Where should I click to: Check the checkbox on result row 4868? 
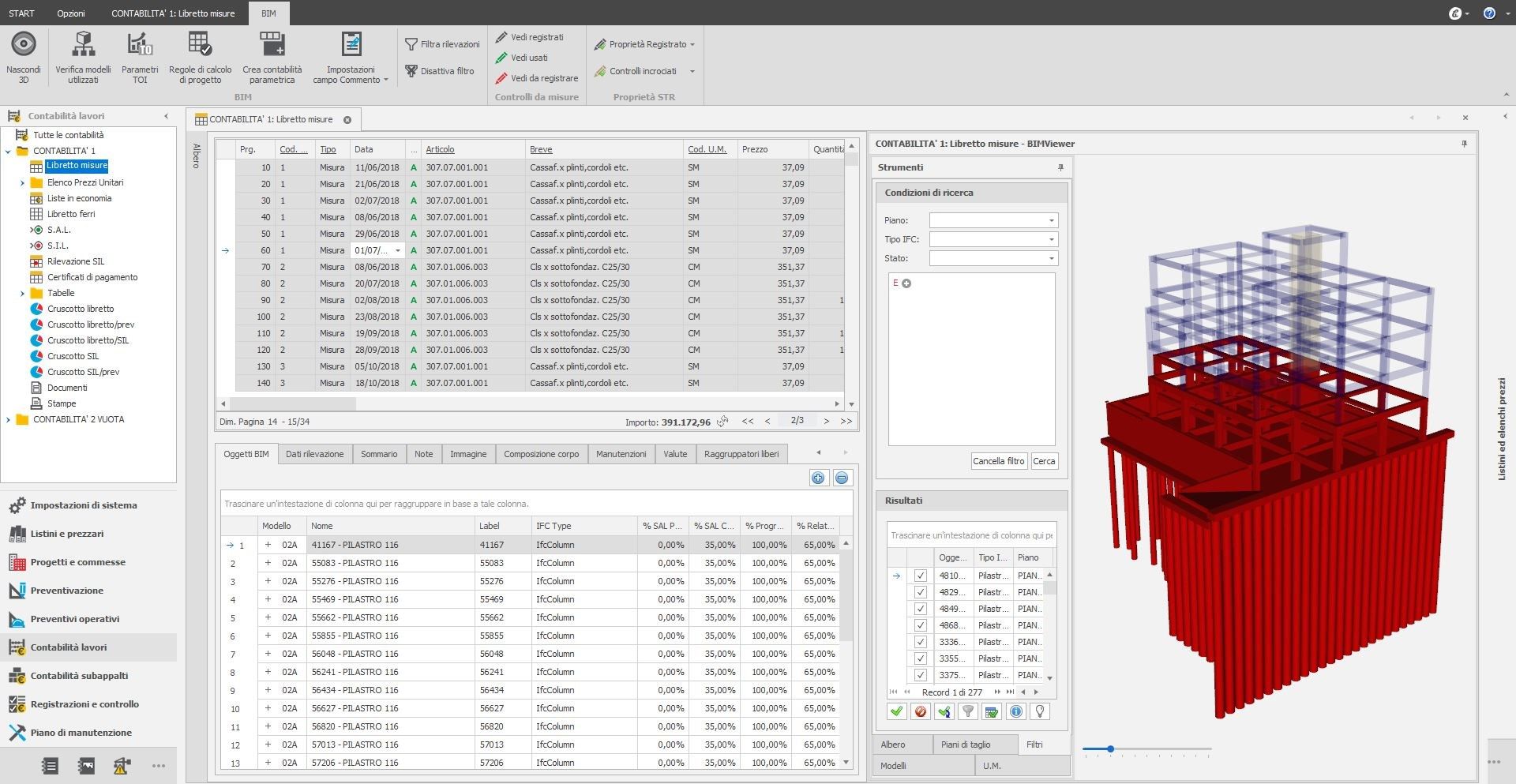[x=920, y=625]
